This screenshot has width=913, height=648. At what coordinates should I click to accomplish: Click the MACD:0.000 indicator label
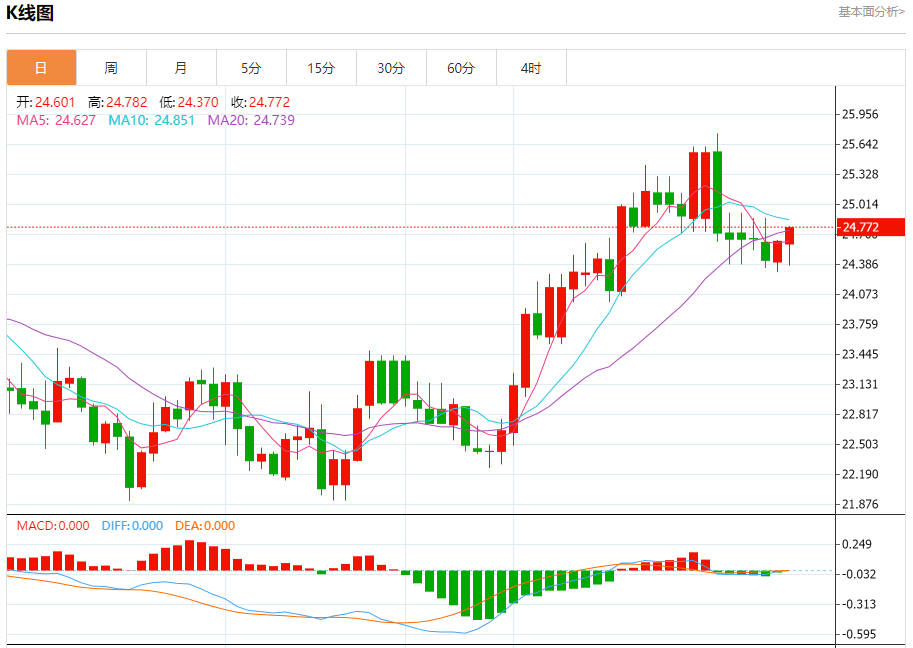tap(53, 526)
